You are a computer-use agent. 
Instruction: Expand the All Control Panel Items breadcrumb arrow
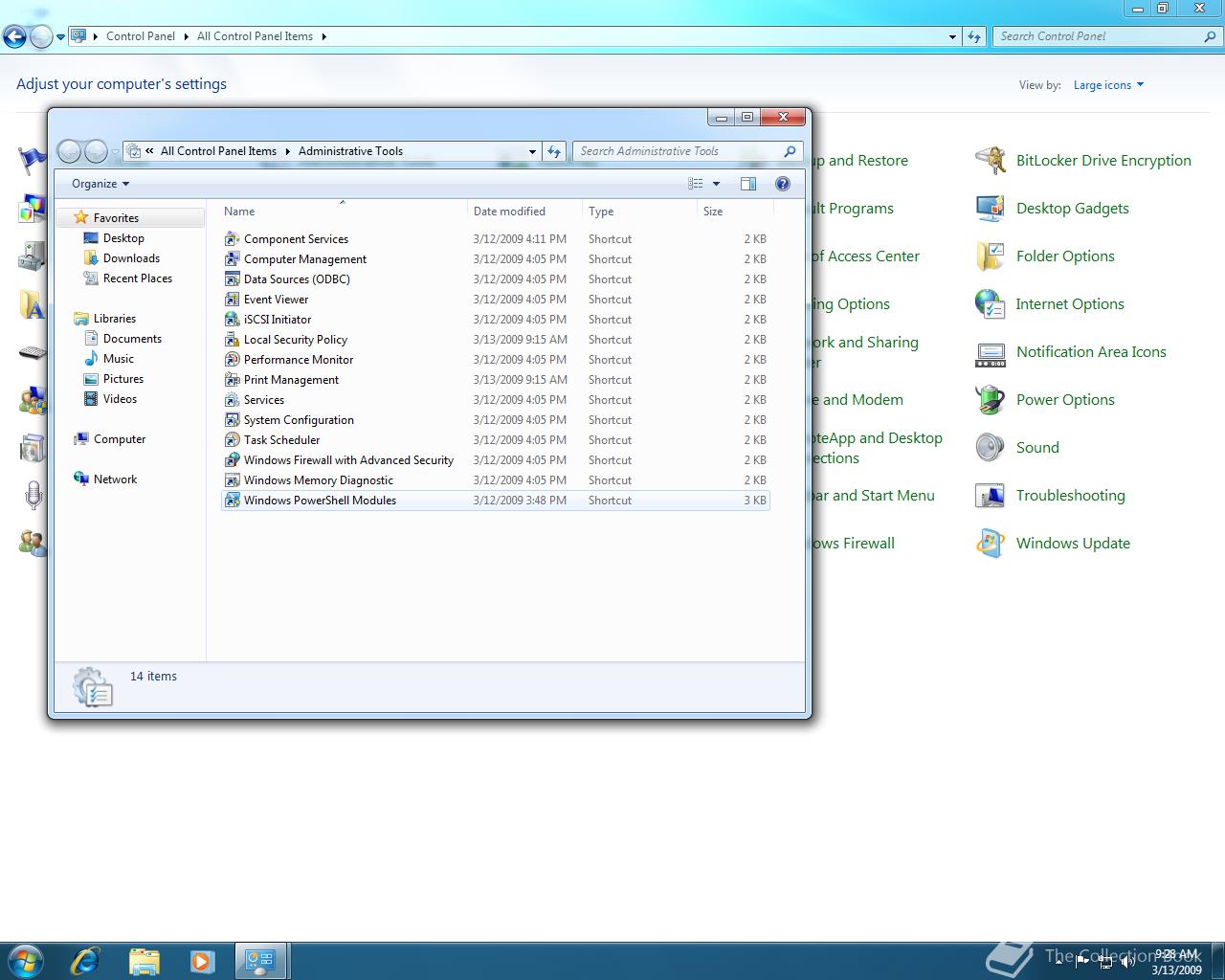point(323,36)
